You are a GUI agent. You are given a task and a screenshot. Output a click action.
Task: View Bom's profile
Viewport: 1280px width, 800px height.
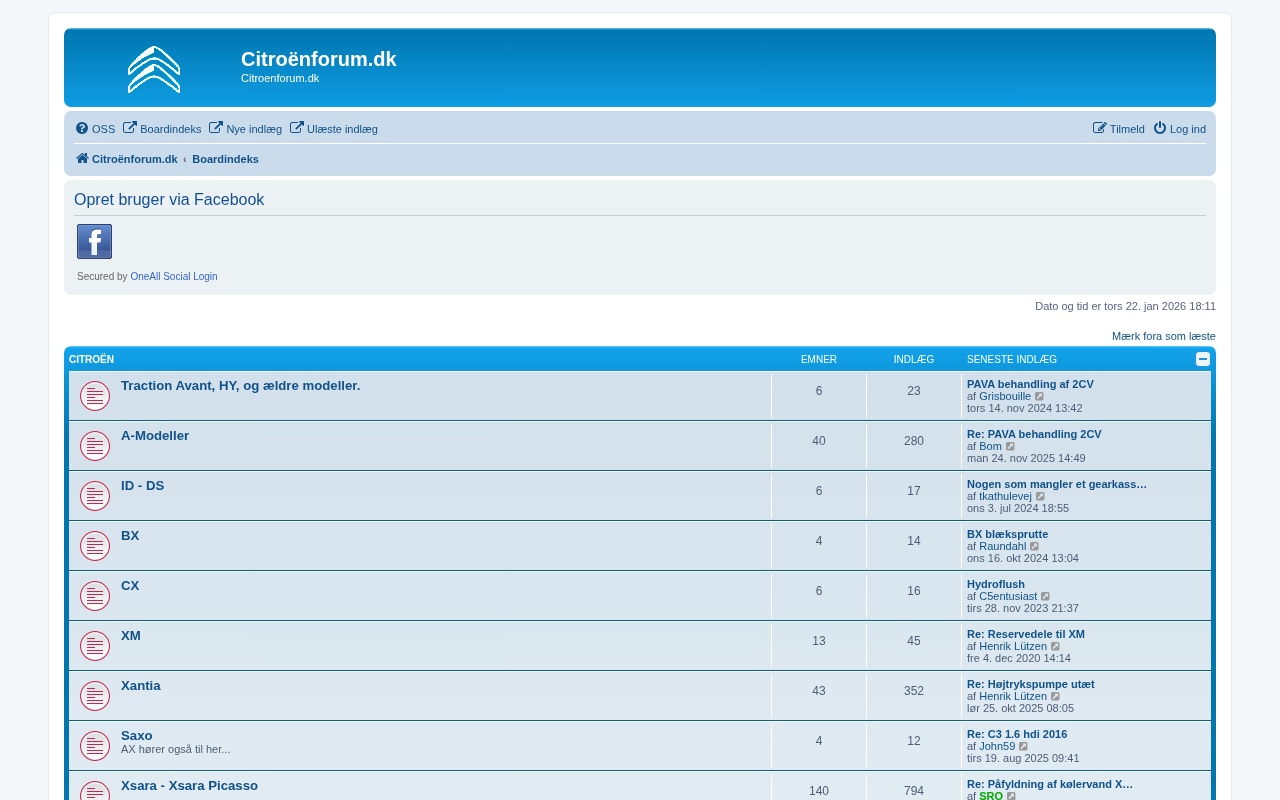coord(990,446)
